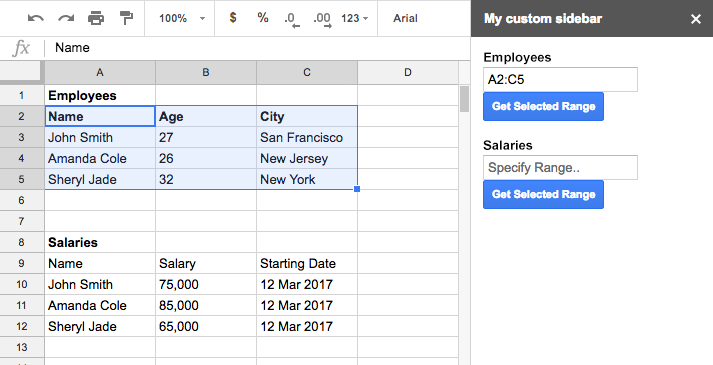The height and width of the screenshot is (365, 713).
Task: Click Get Selected Range under Employees
Action: tap(543, 106)
